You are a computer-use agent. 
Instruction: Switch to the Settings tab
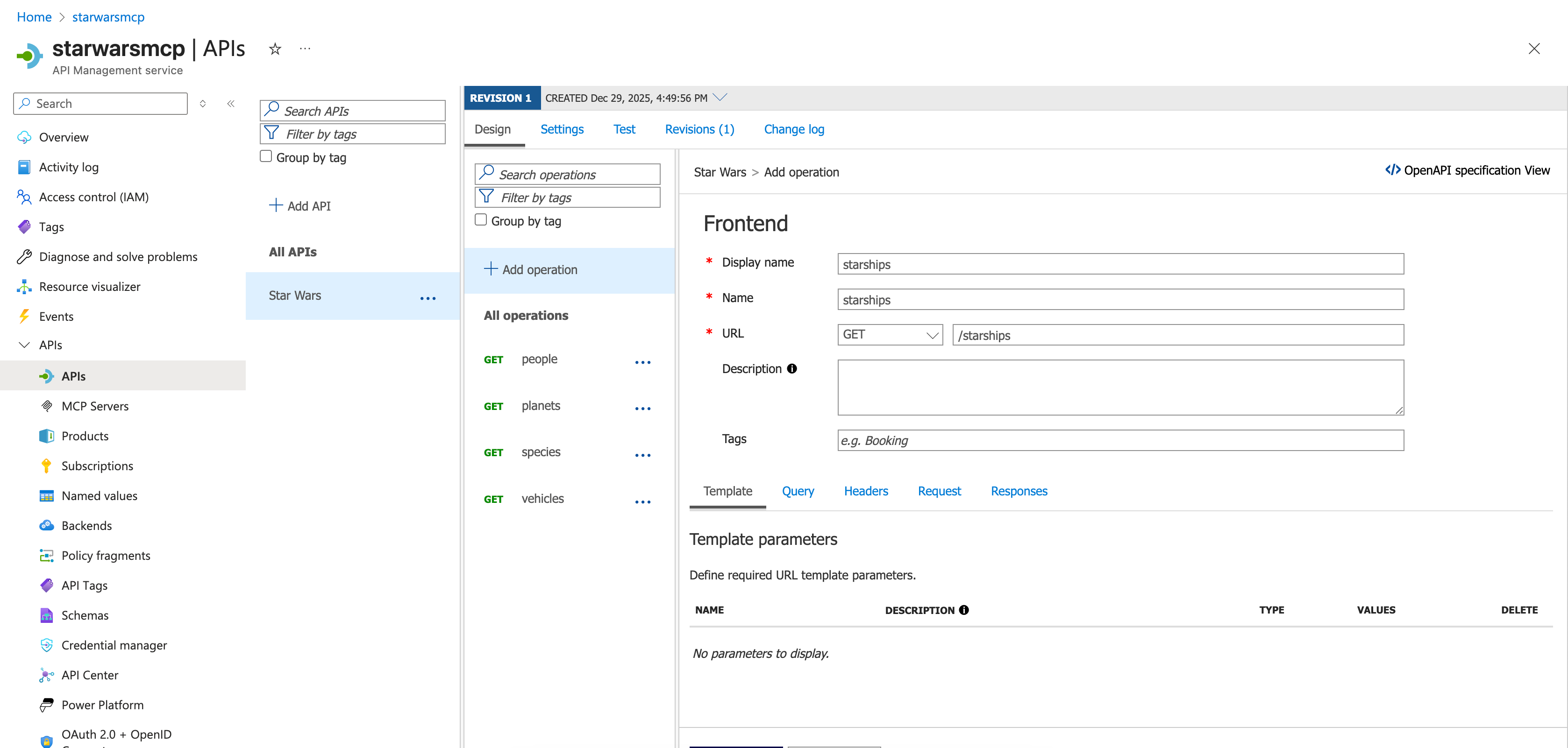point(562,129)
